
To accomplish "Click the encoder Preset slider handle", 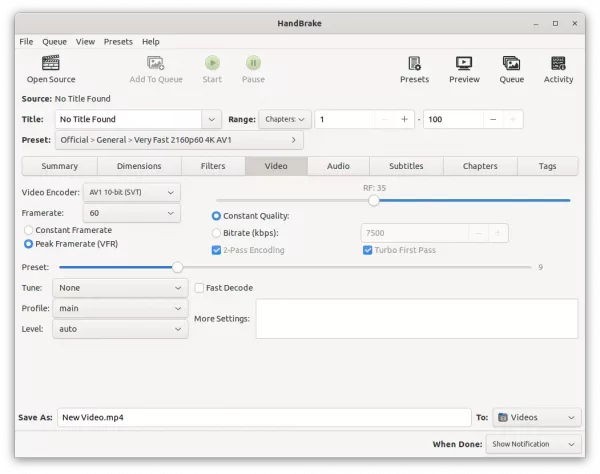I will point(177,267).
